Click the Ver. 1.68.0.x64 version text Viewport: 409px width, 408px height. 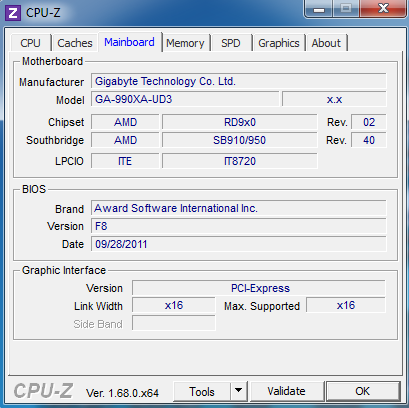click(x=122, y=393)
